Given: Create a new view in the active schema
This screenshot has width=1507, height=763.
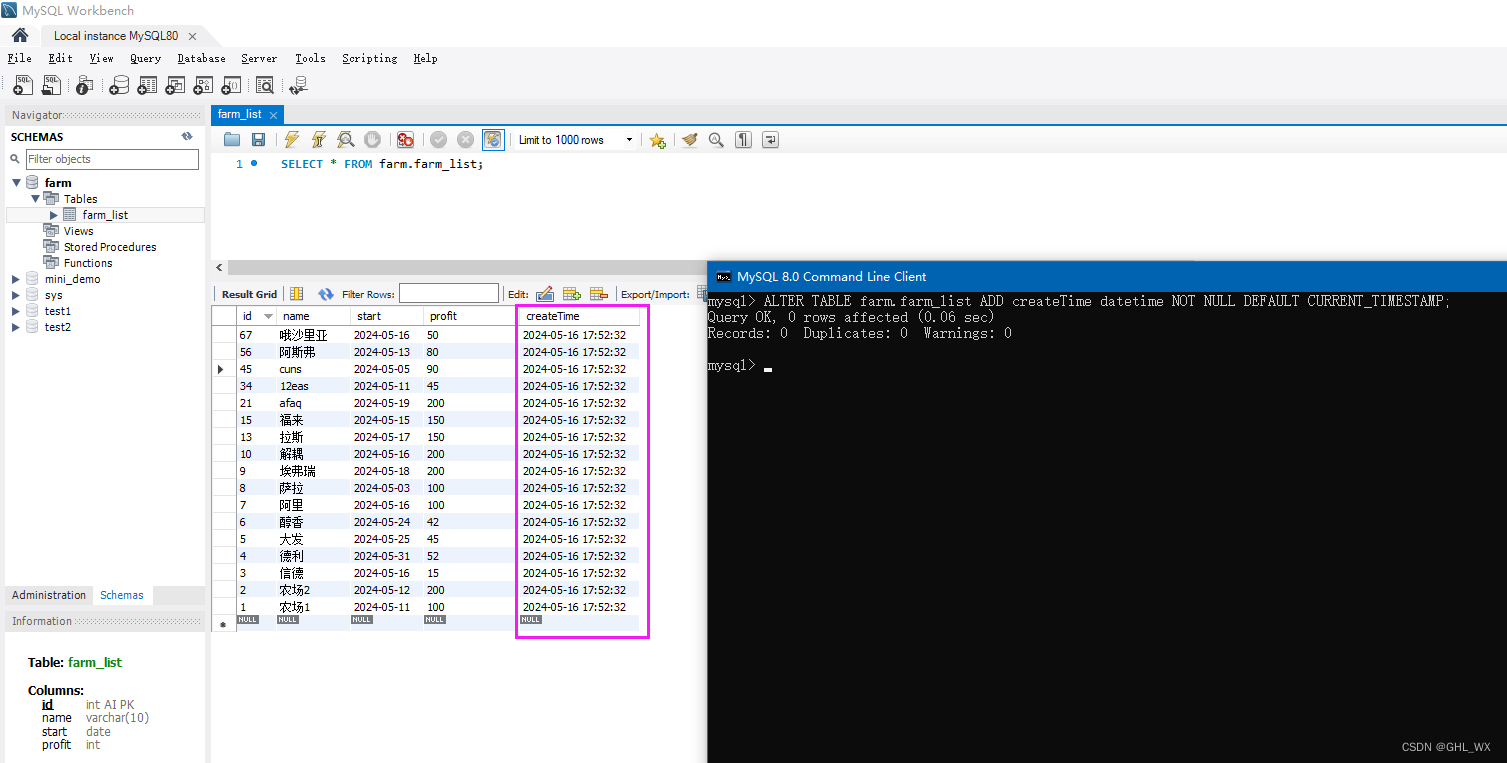Looking at the screenshot, I should (175, 86).
